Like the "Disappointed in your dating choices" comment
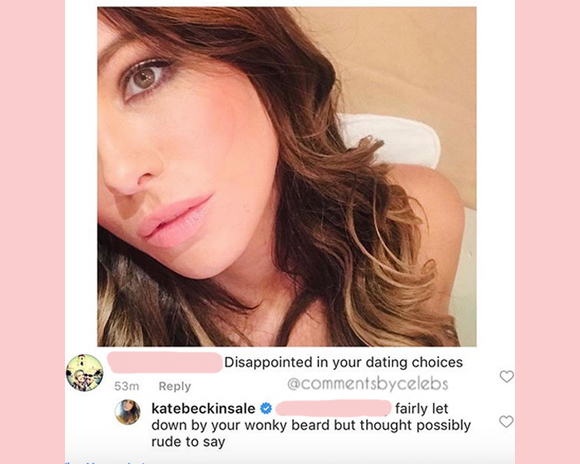The width and height of the screenshot is (580, 464). pos(506,376)
